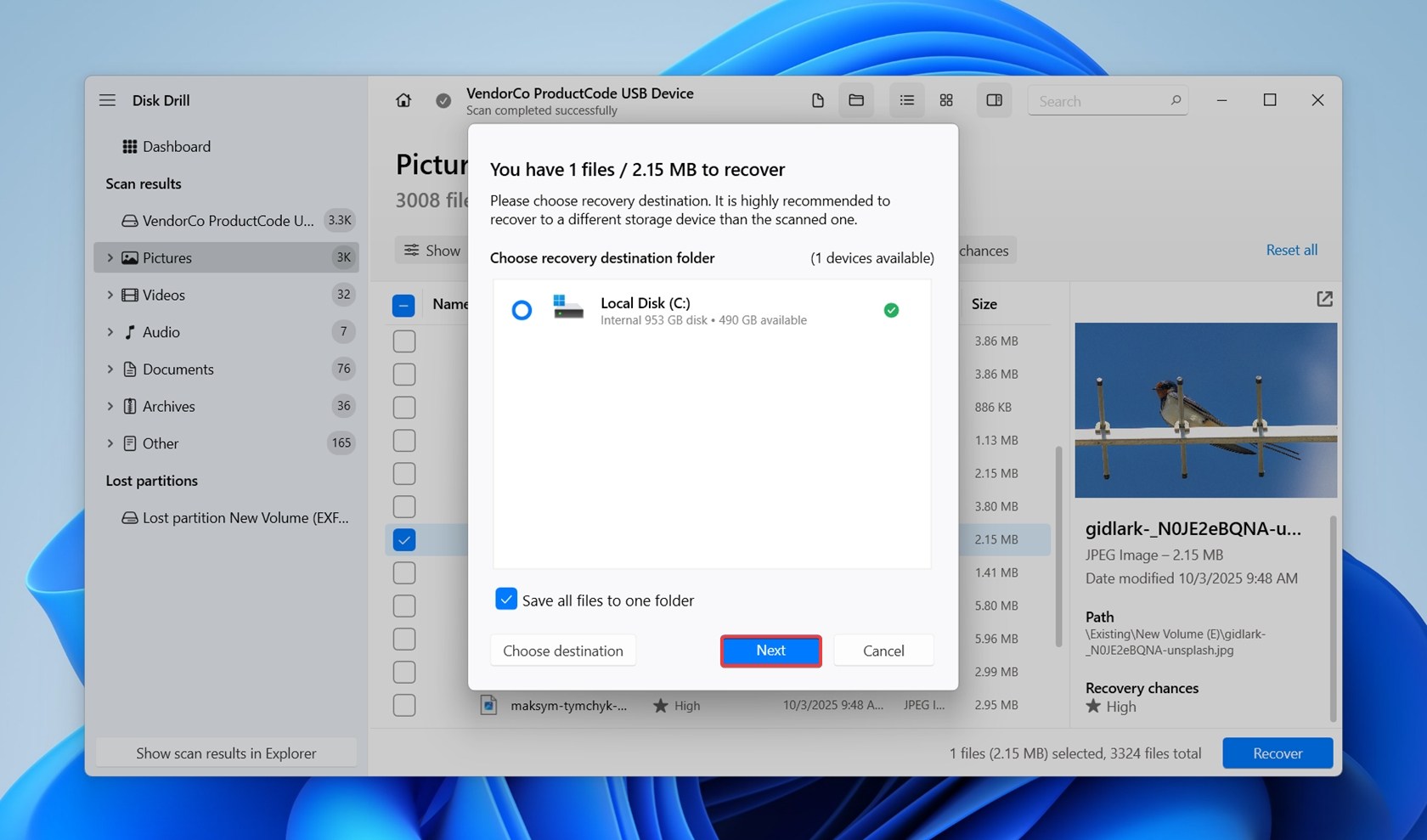Click the Home icon in toolbar
Screen dimensions: 1427x840
point(403,100)
